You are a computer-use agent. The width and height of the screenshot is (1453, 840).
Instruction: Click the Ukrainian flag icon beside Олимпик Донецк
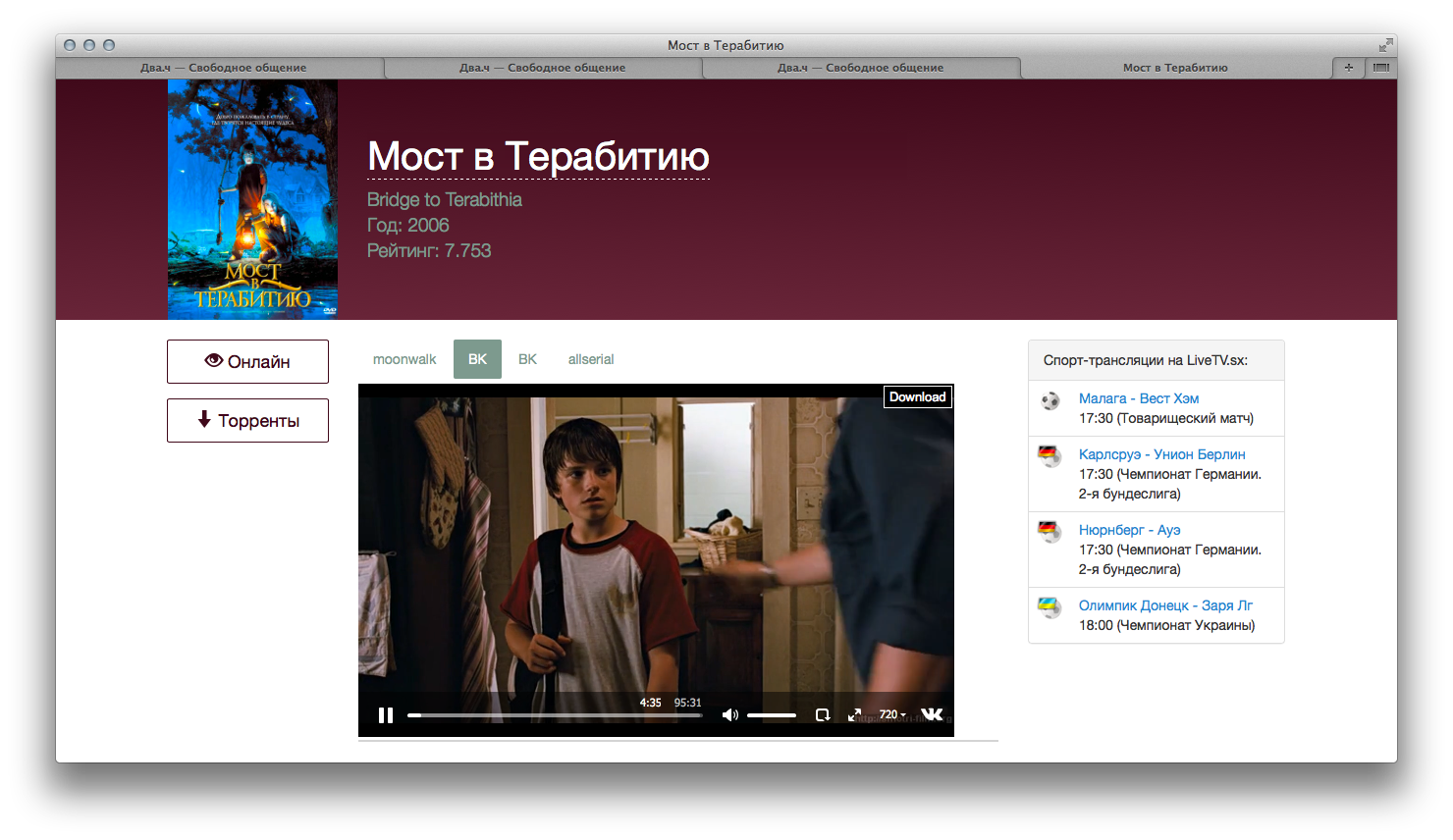pyautogui.click(x=1049, y=607)
